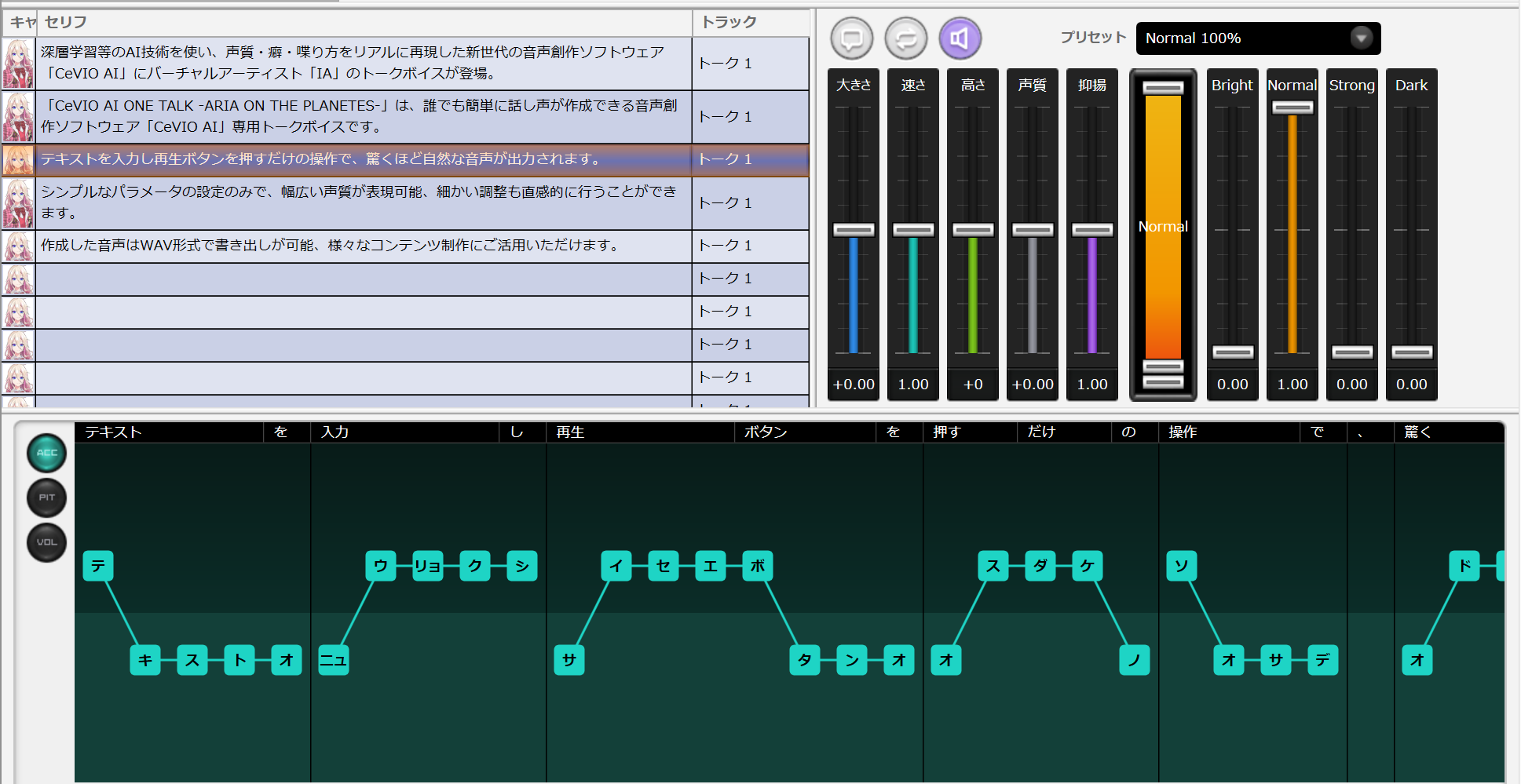1521x784 pixels.
Task: Click the Strong emotion slider handle
Action: point(1352,352)
